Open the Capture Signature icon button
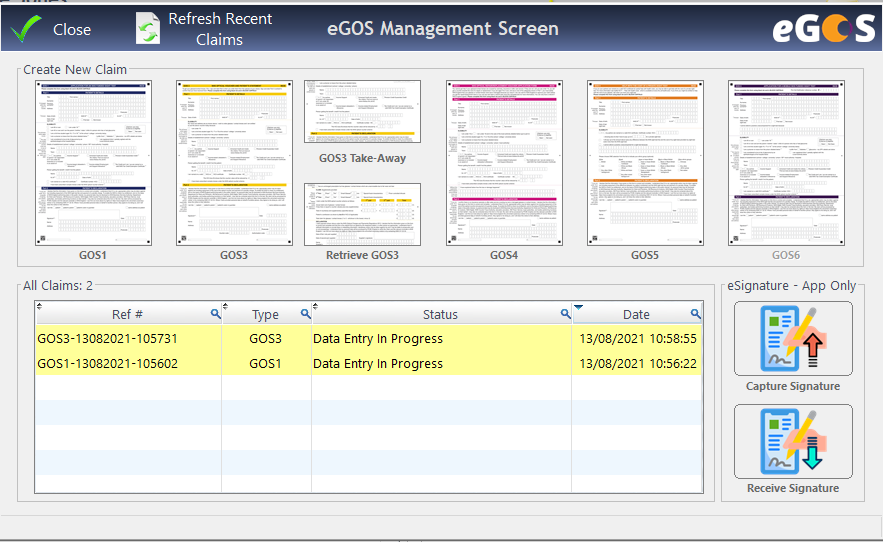The image size is (883, 542). tap(793, 339)
